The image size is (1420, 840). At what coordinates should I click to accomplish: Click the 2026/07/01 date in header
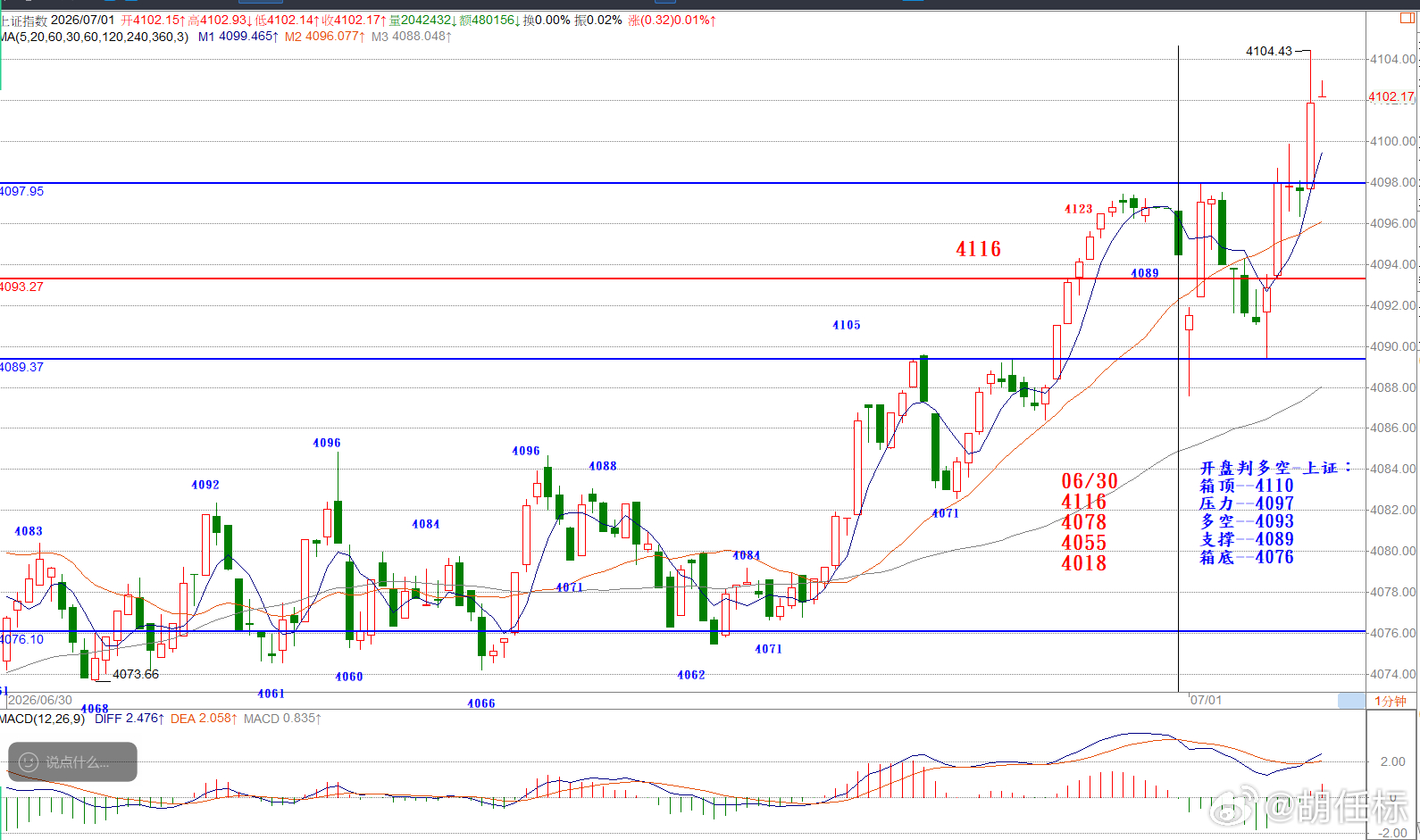(x=83, y=20)
